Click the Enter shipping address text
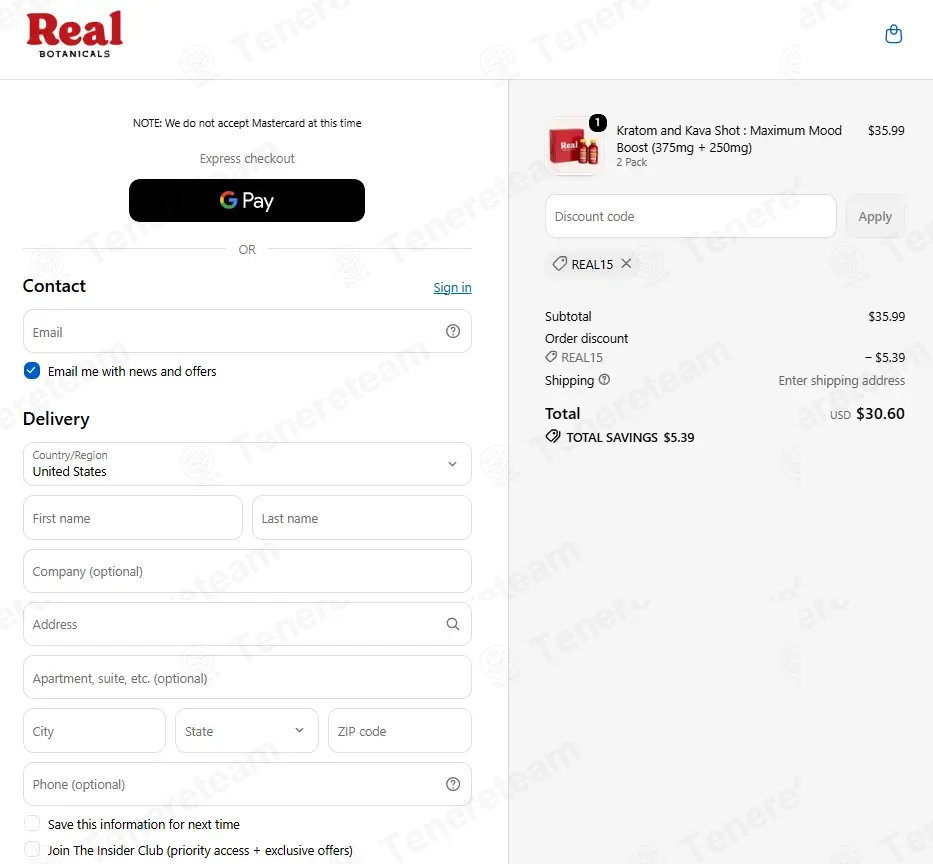Screen dimensions: 933x864 (x=841, y=380)
